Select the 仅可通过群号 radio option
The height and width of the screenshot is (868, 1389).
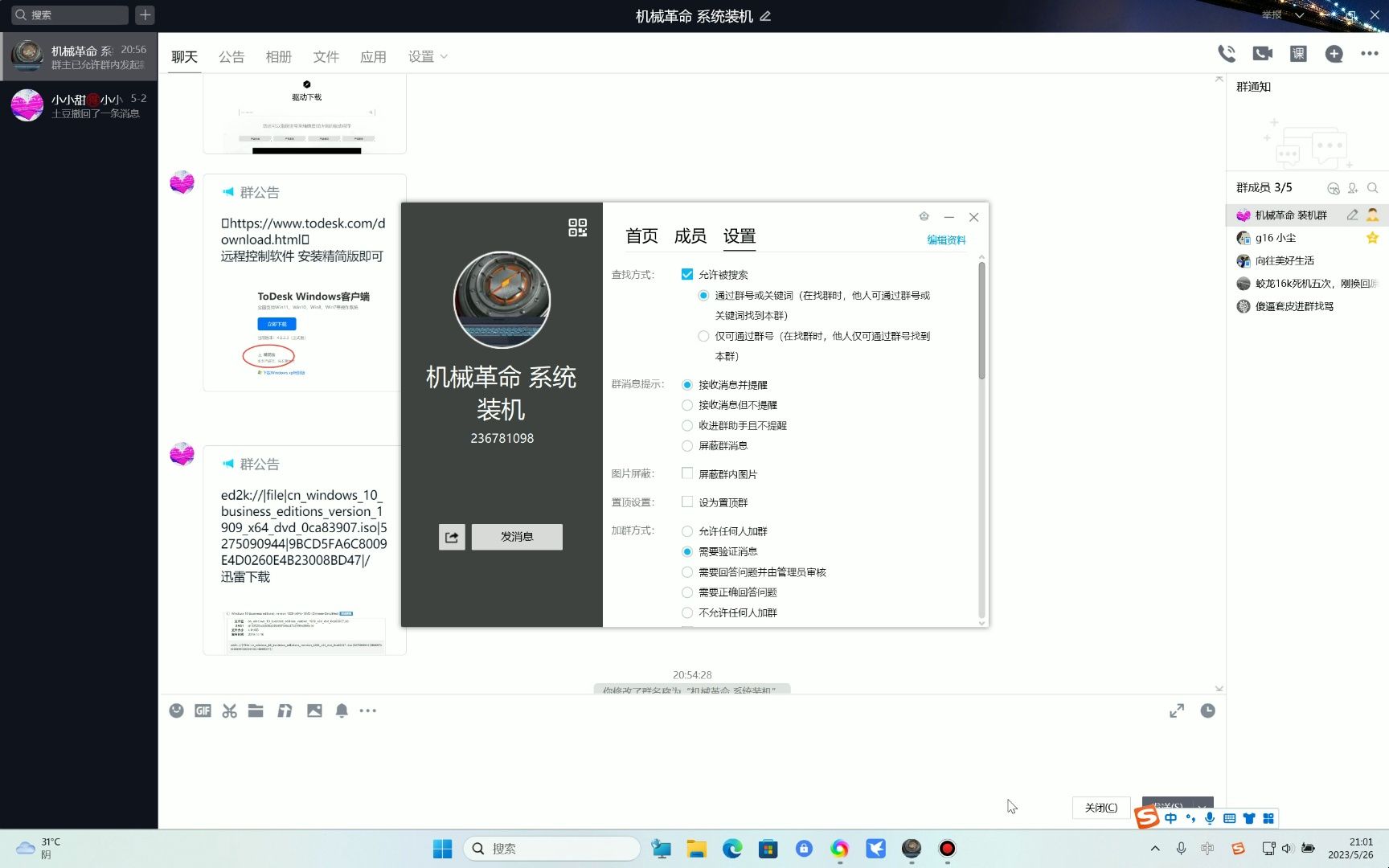pyautogui.click(x=703, y=336)
